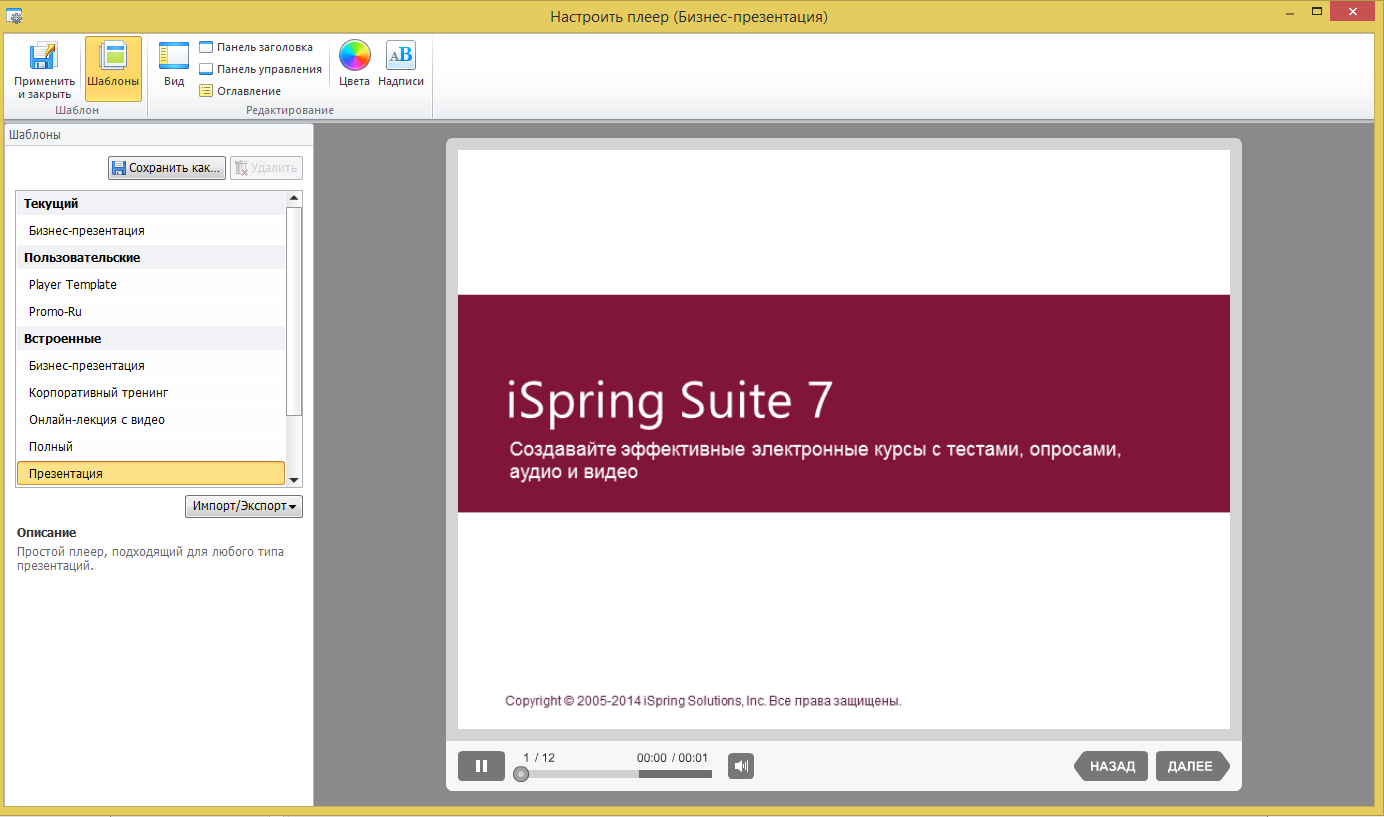
Task: Toggle the Шаблоны templates ribbon button
Action: click(113, 69)
